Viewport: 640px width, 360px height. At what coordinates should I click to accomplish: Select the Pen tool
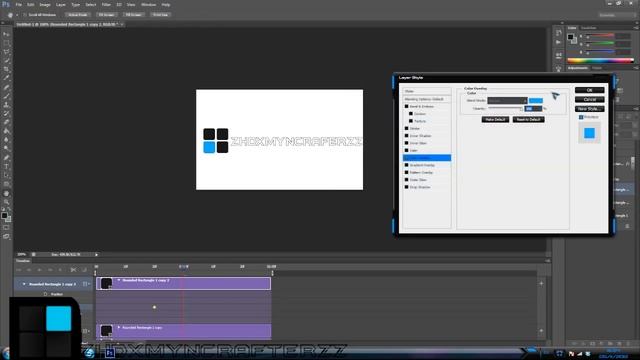click(6, 158)
